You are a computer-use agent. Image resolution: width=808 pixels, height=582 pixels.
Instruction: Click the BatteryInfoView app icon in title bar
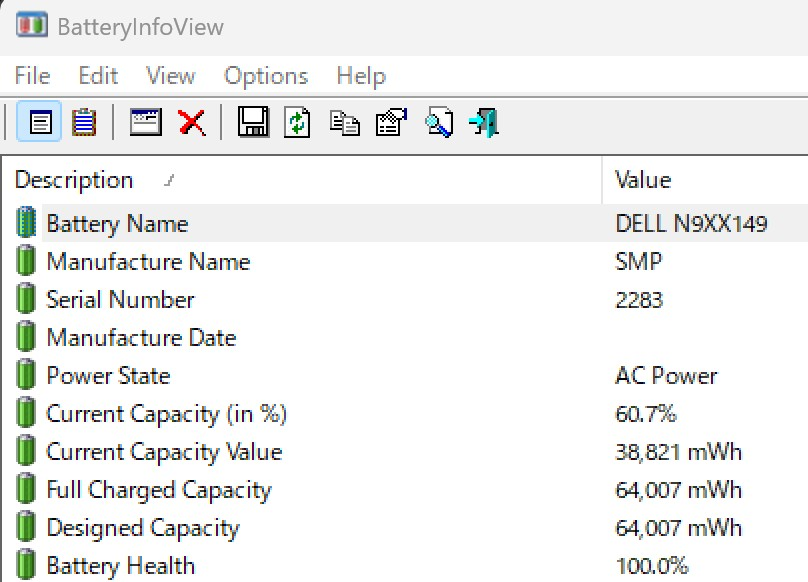tap(31, 25)
